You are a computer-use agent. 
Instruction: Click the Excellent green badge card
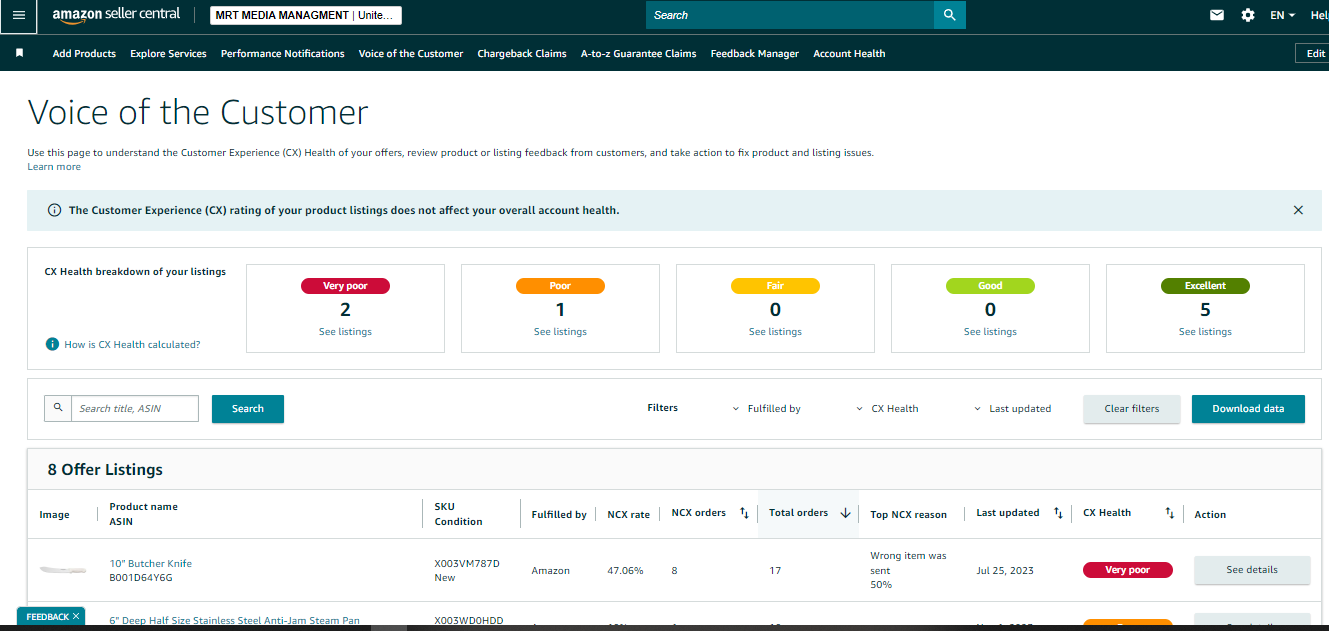click(x=1205, y=286)
